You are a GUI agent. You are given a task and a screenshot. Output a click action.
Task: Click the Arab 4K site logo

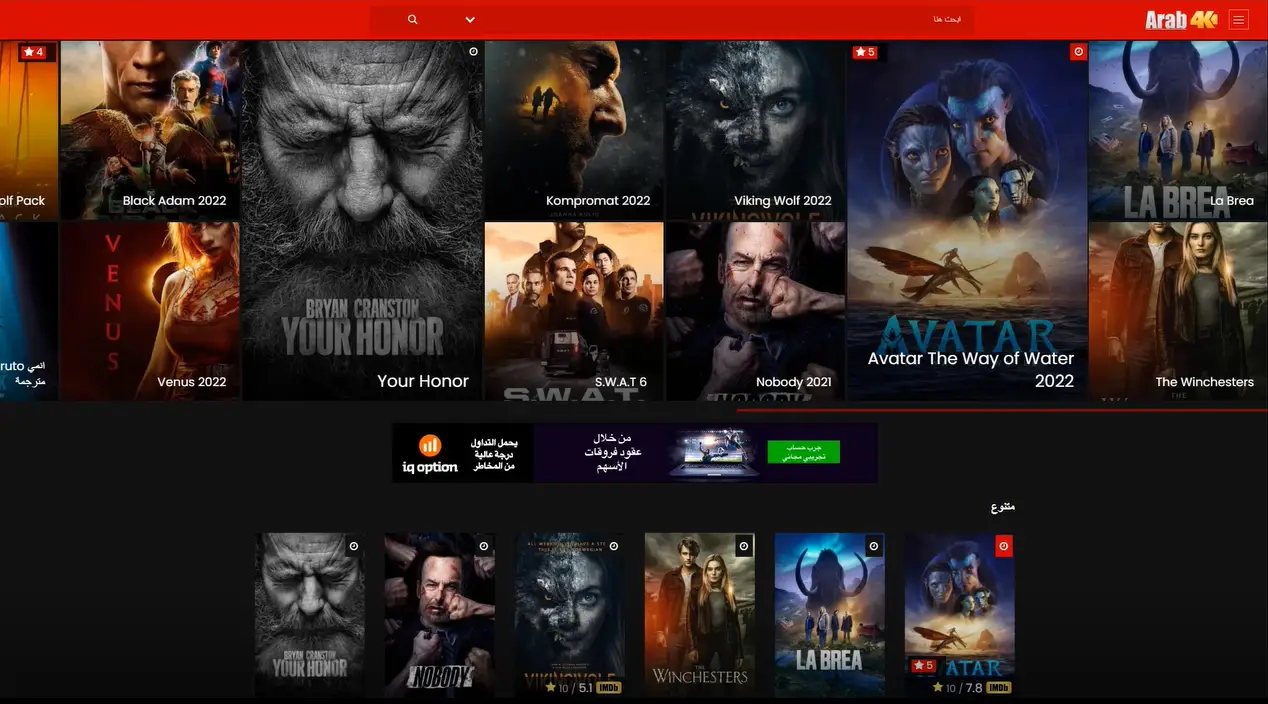coord(1181,20)
